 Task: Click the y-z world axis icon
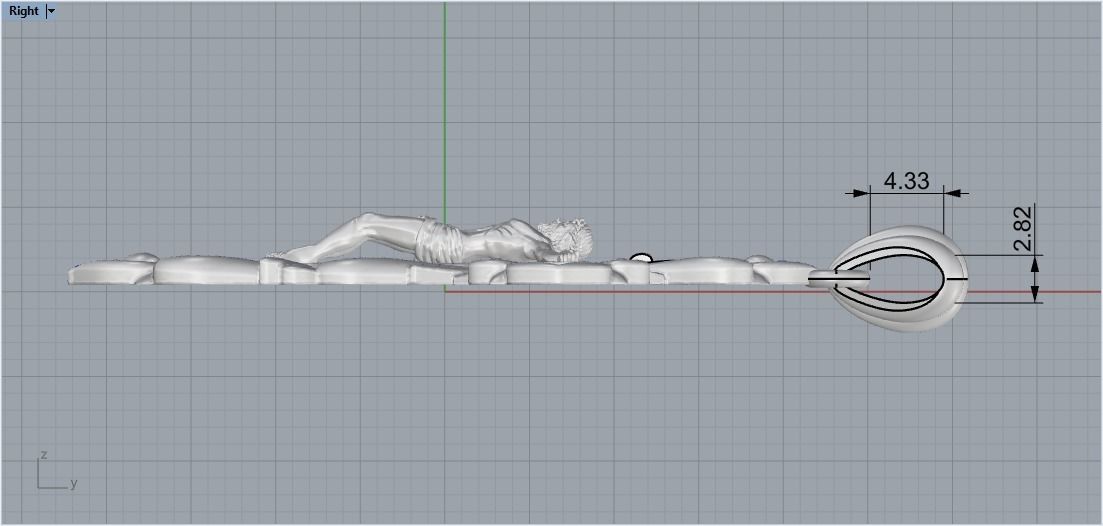56,471
